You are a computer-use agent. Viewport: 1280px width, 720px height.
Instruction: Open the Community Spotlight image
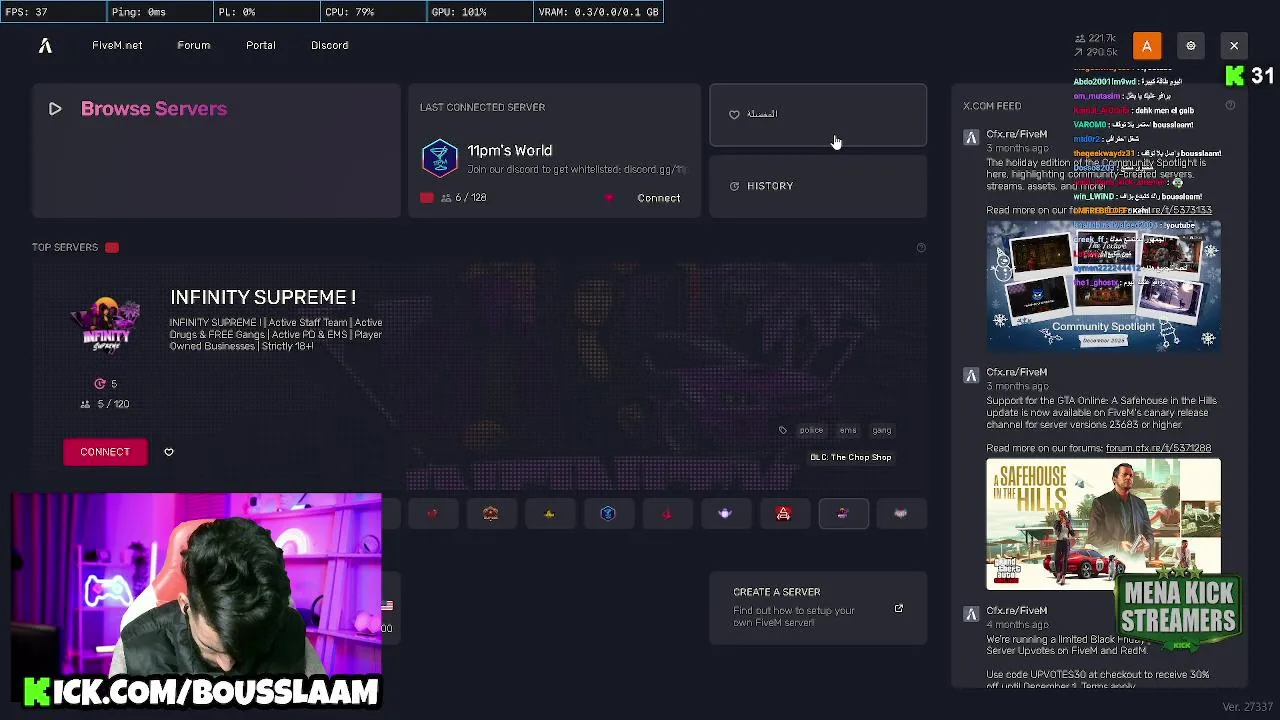pos(1103,285)
